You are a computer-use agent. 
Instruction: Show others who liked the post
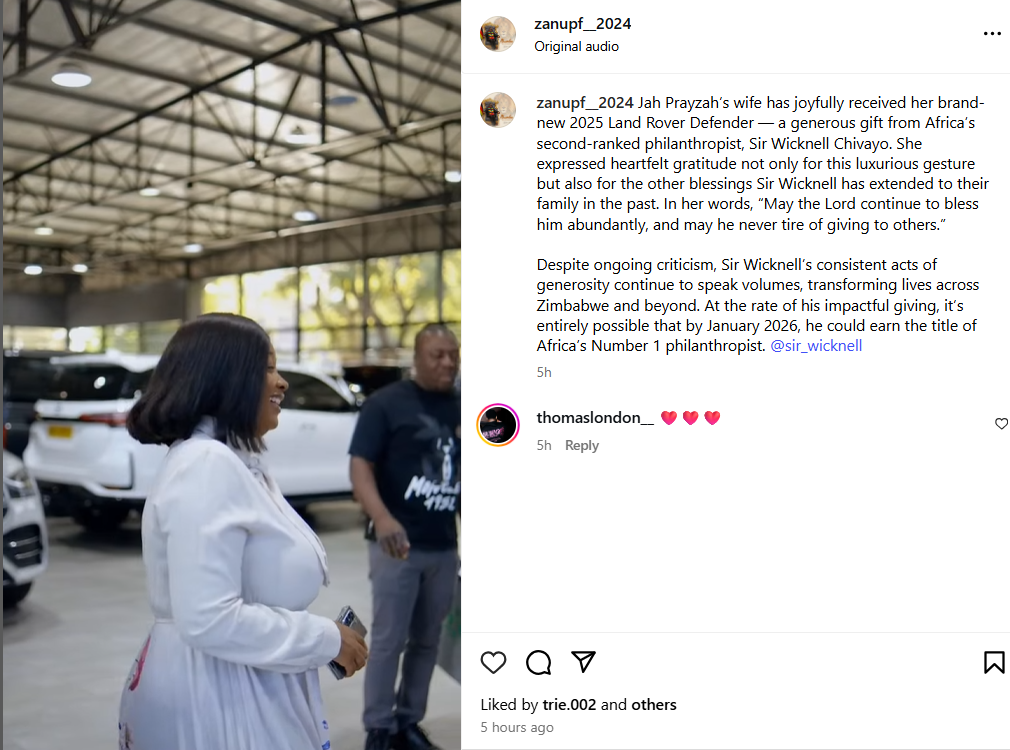coord(654,705)
